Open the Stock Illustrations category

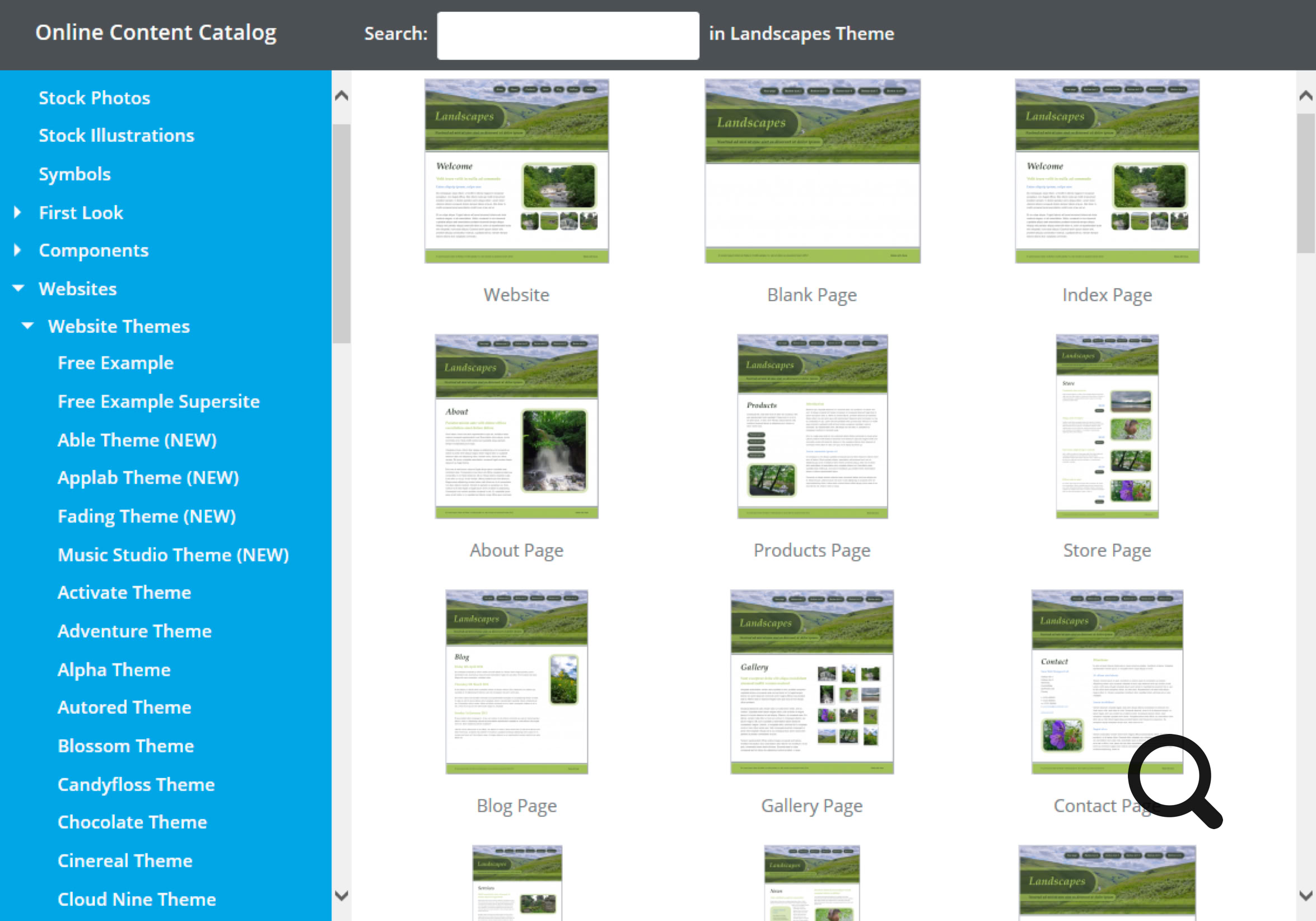point(116,136)
